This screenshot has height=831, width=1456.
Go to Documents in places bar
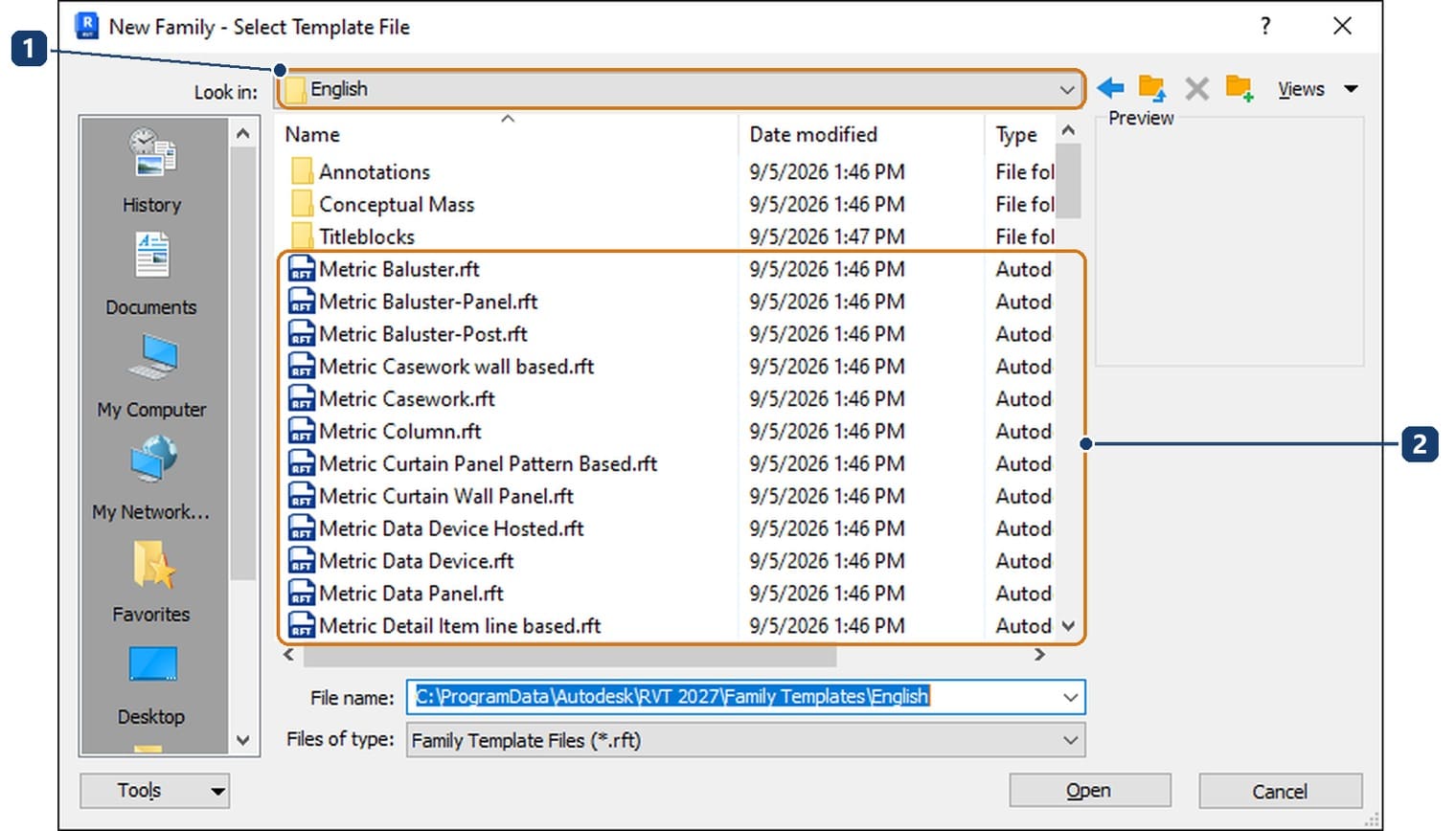pyautogui.click(x=152, y=274)
